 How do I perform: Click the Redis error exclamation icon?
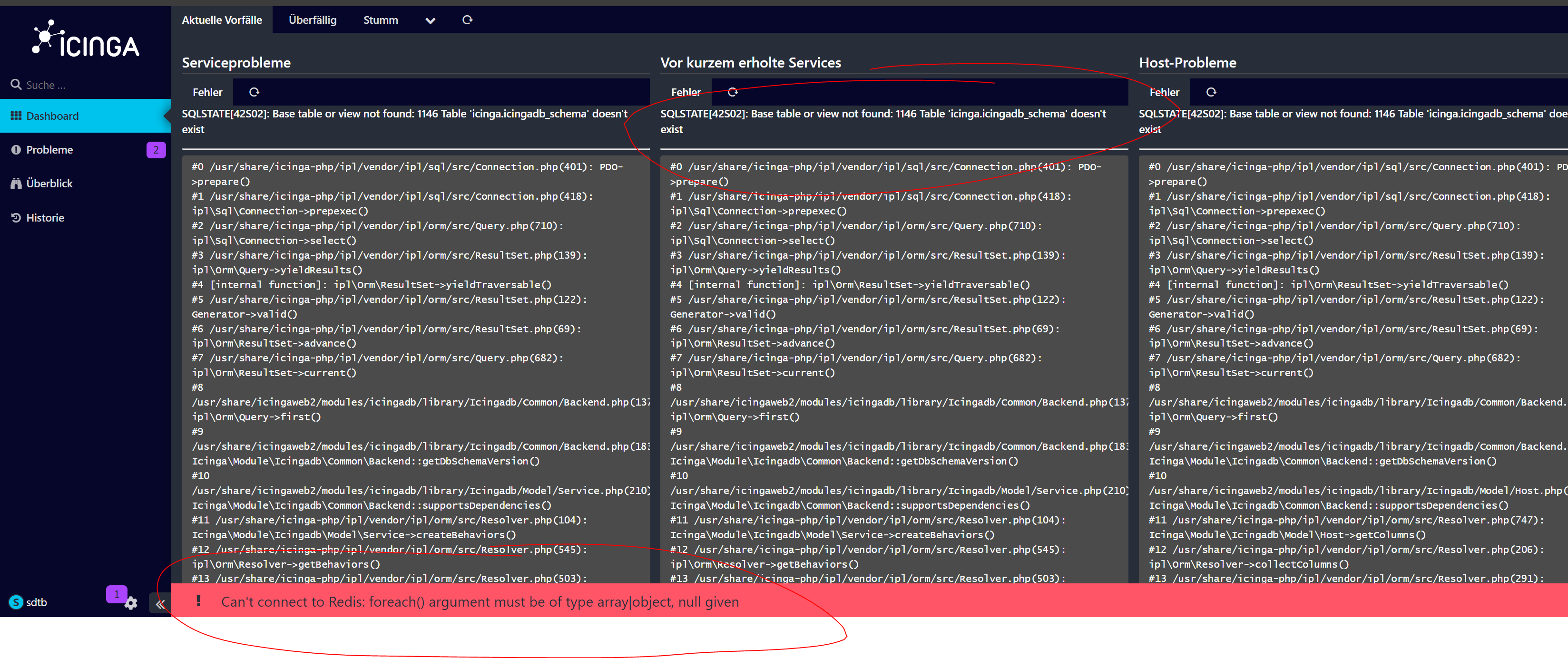click(198, 601)
